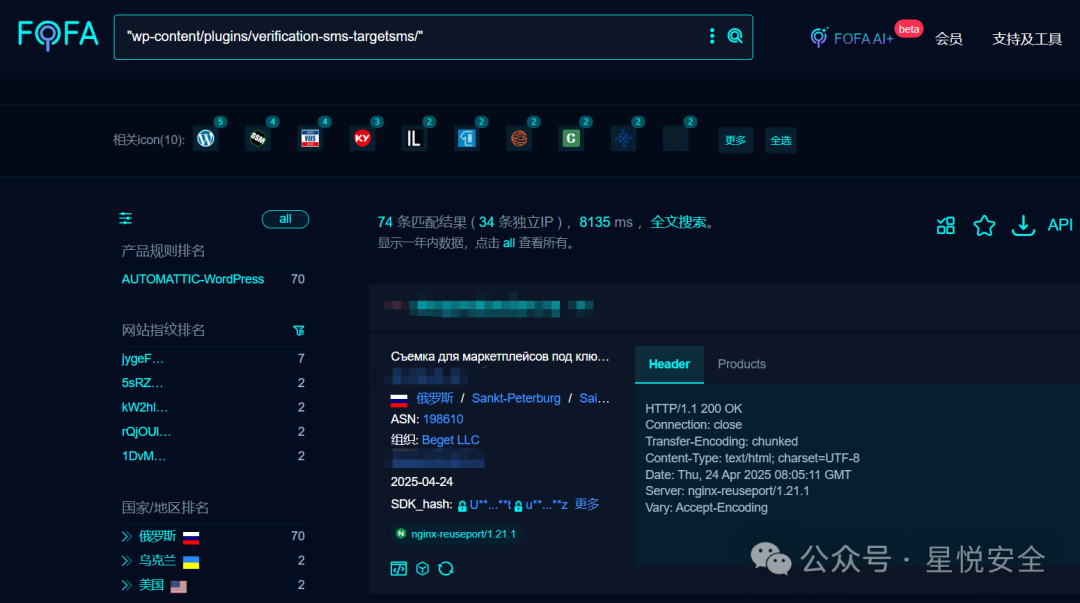The width and height of the screenshot is (1080, 603).
Task: Click the AUTOMATTIC-WordPress product filter
Action: (193, 279)
